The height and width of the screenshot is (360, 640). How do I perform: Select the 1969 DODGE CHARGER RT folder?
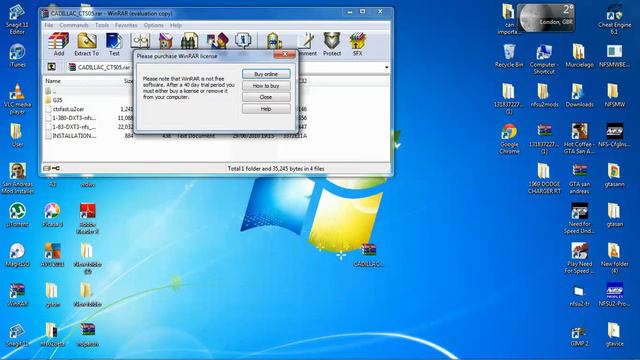[x=544, y=179]
